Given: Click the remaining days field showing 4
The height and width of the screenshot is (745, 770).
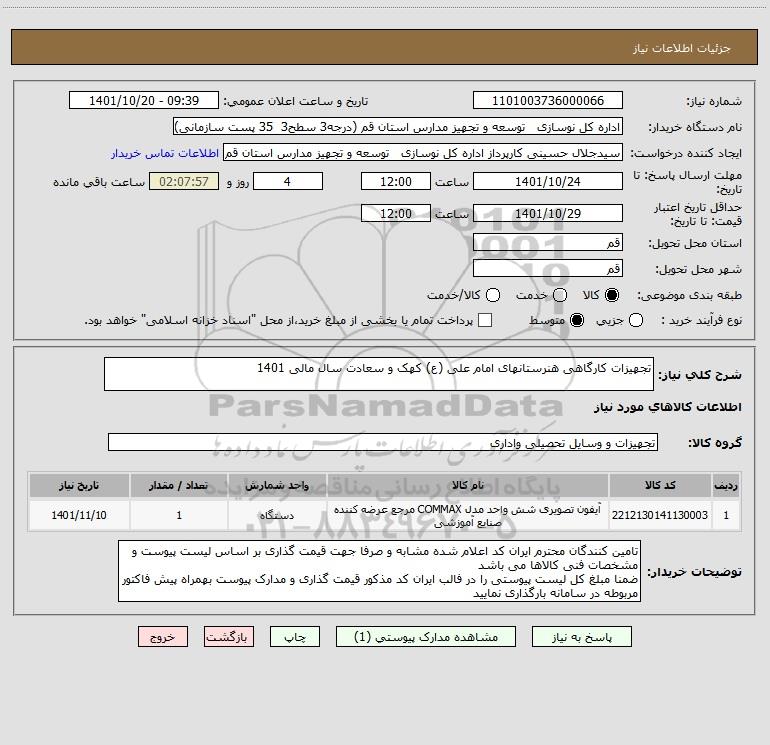Looking at the screenshot, I should click(288, 182).
